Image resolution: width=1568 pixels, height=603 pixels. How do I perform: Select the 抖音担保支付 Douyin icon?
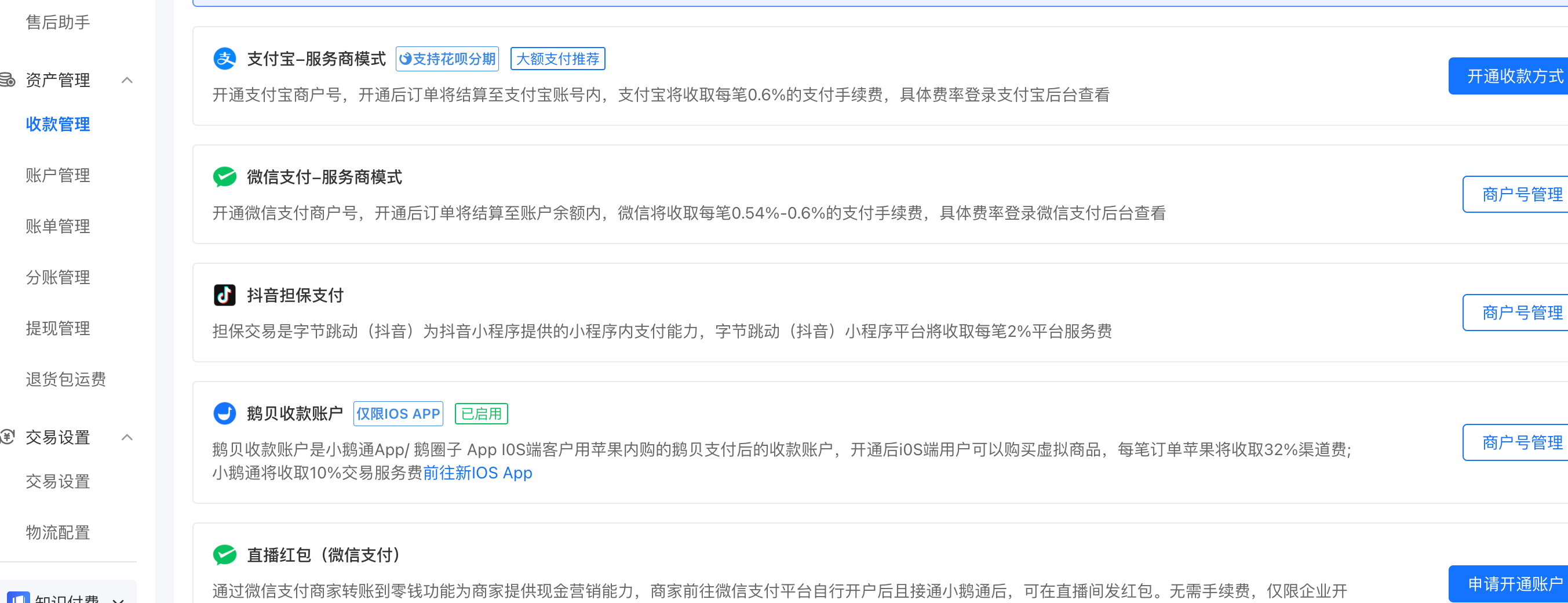pos(225,295)
